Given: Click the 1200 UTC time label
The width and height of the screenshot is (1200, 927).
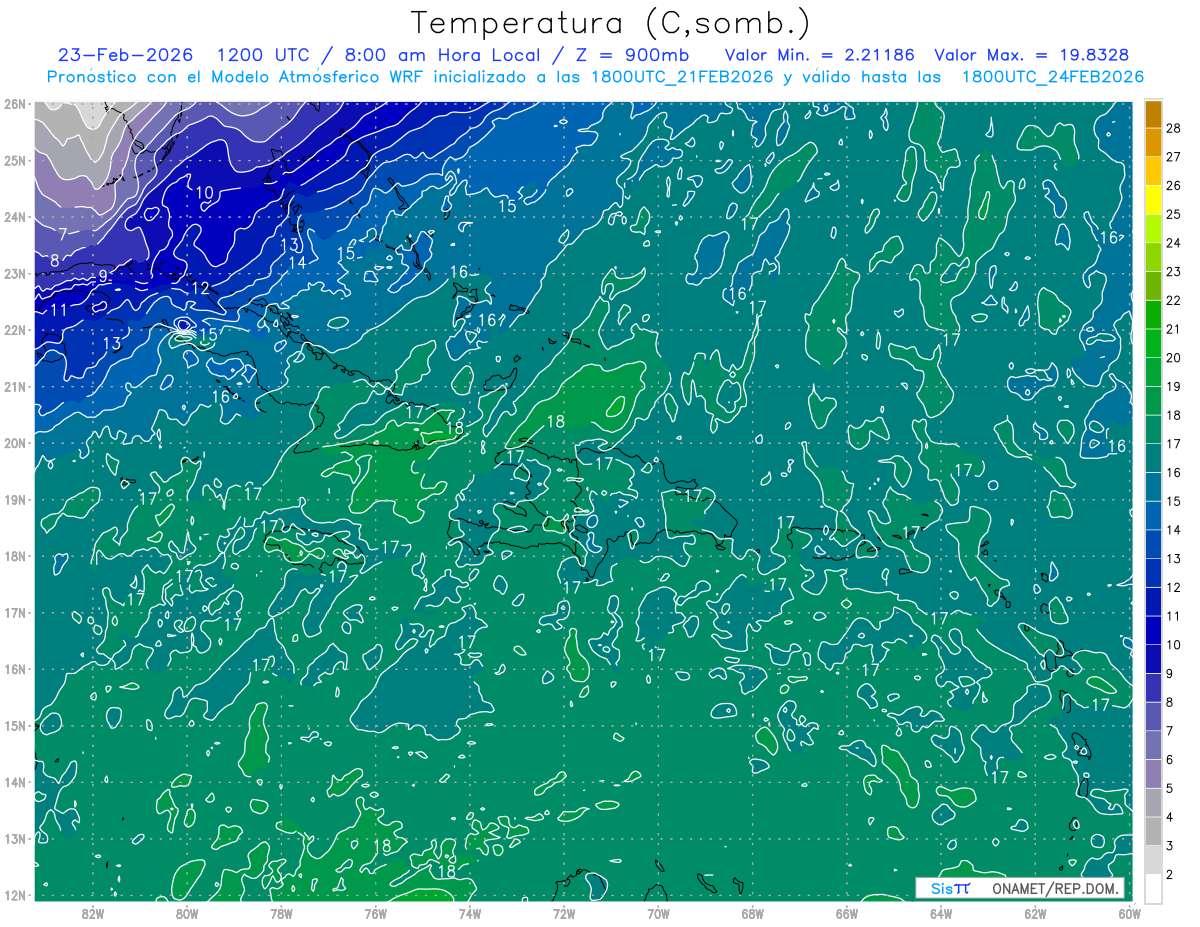Looking at the screenshot, I should coord(265,55).
